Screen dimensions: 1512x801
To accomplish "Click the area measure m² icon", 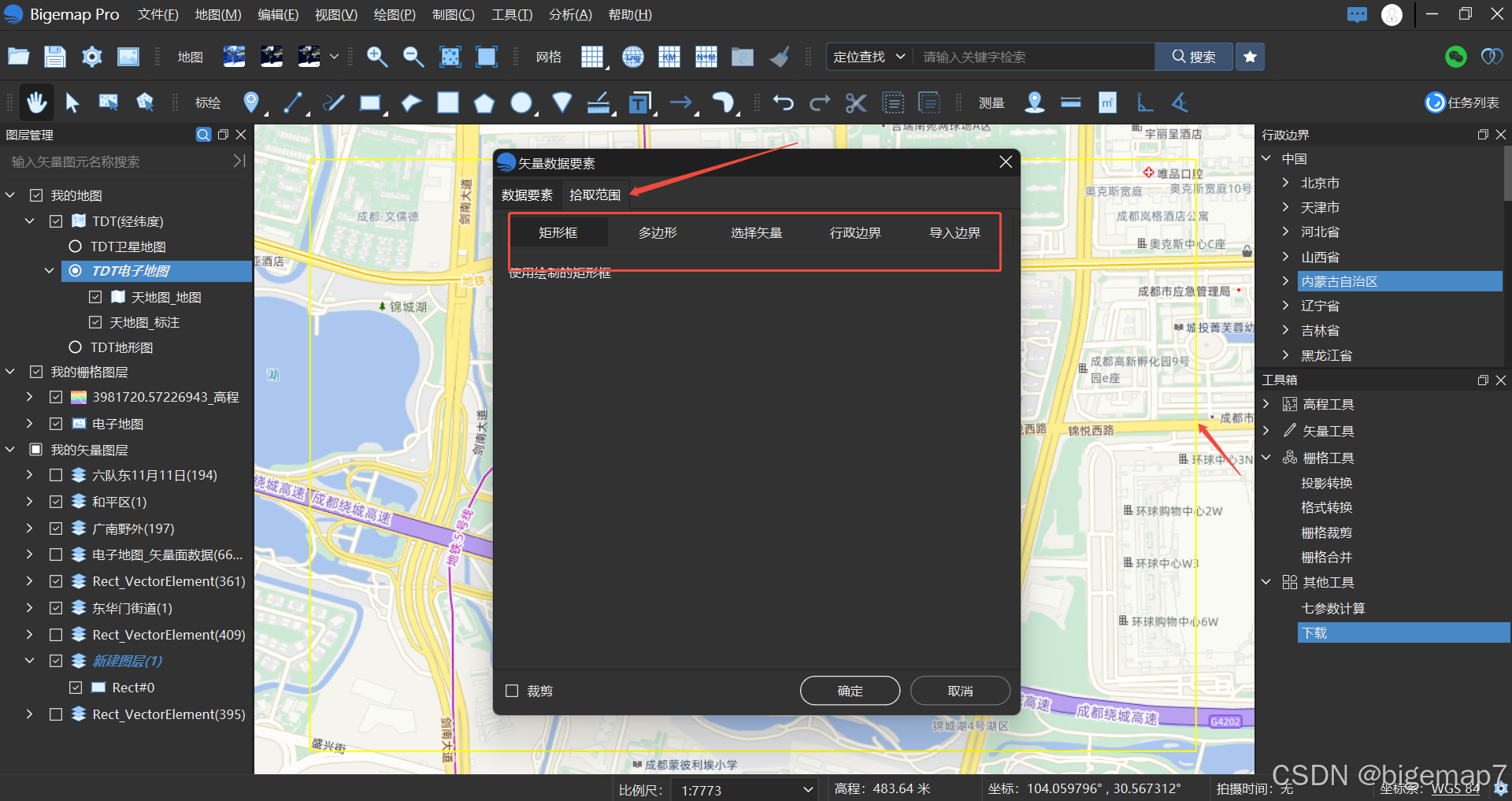I will (x=1107, y=102).
